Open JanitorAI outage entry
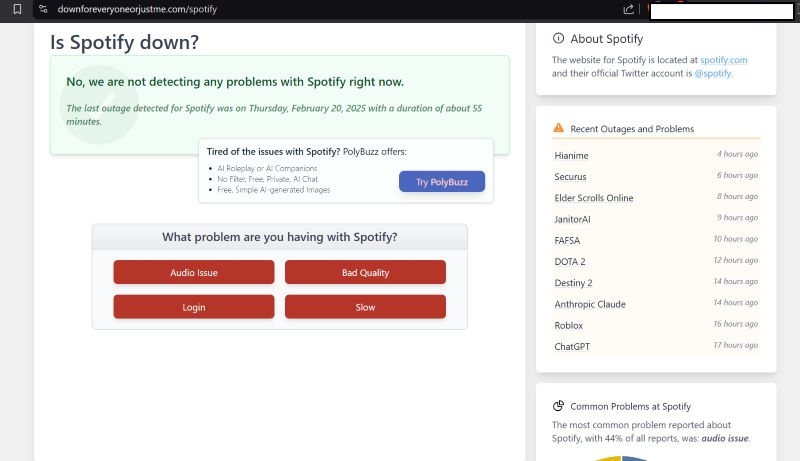Viewport: 800px width, 461px height. [572, 219]
